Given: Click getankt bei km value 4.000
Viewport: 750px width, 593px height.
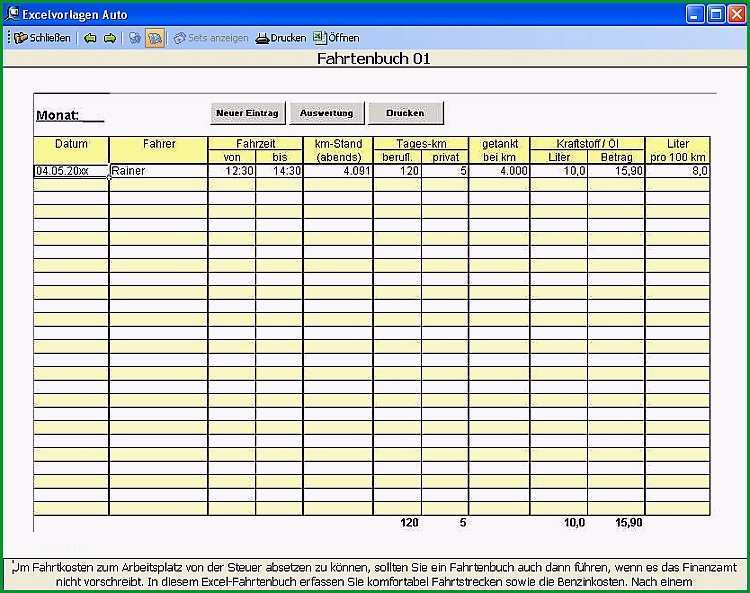Looking at the screenshot, I should tap(499, 171).
